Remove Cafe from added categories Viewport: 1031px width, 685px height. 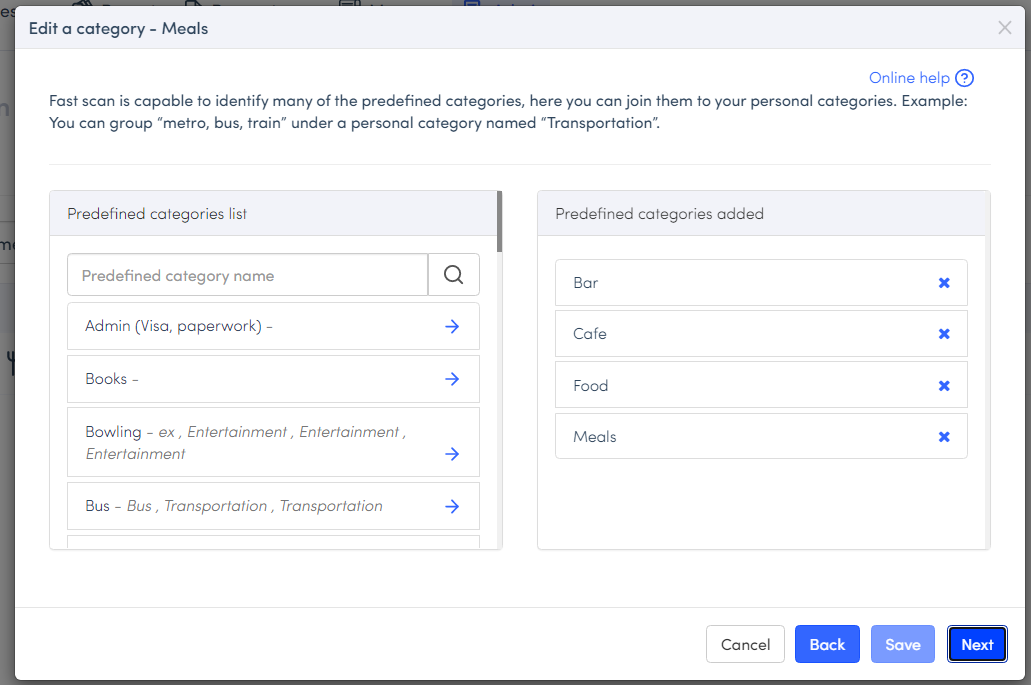coord(943,334)
